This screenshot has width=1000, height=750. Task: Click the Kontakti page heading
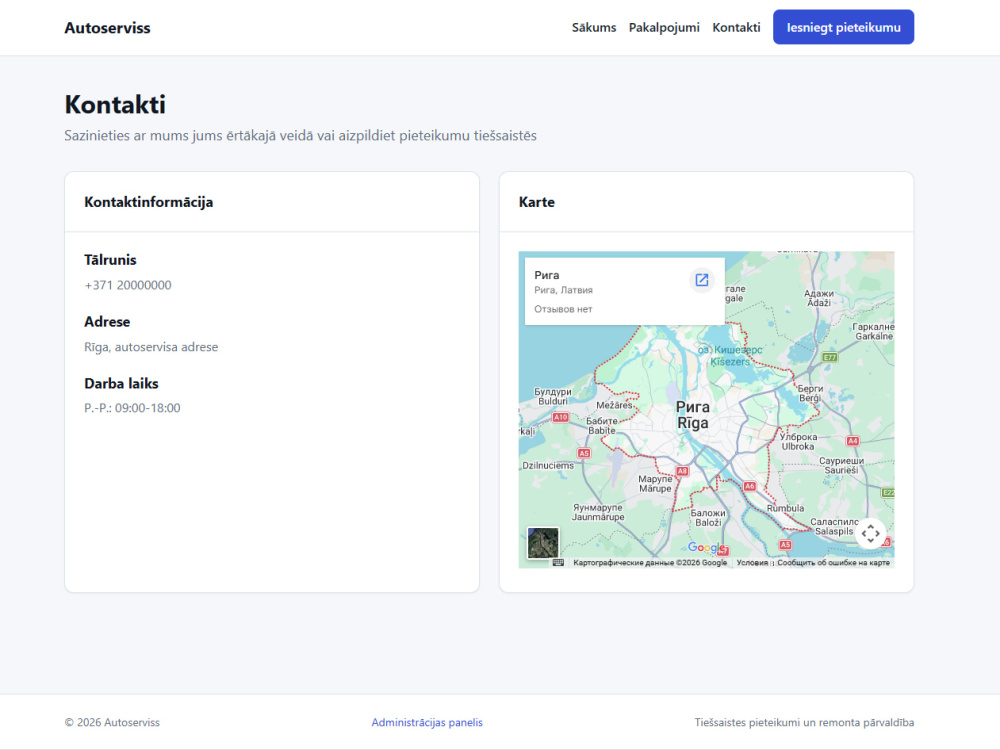[x=115, y=105]
